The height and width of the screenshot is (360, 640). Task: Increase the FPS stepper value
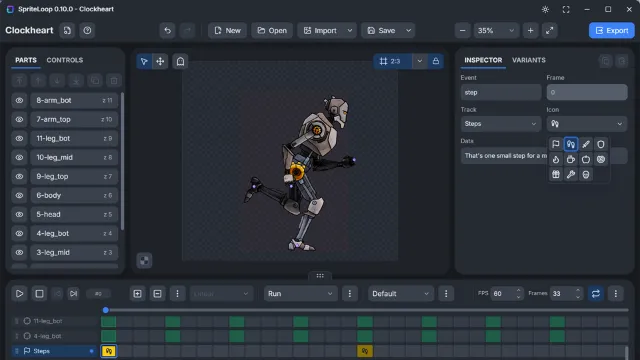click(x=518, y=290)
